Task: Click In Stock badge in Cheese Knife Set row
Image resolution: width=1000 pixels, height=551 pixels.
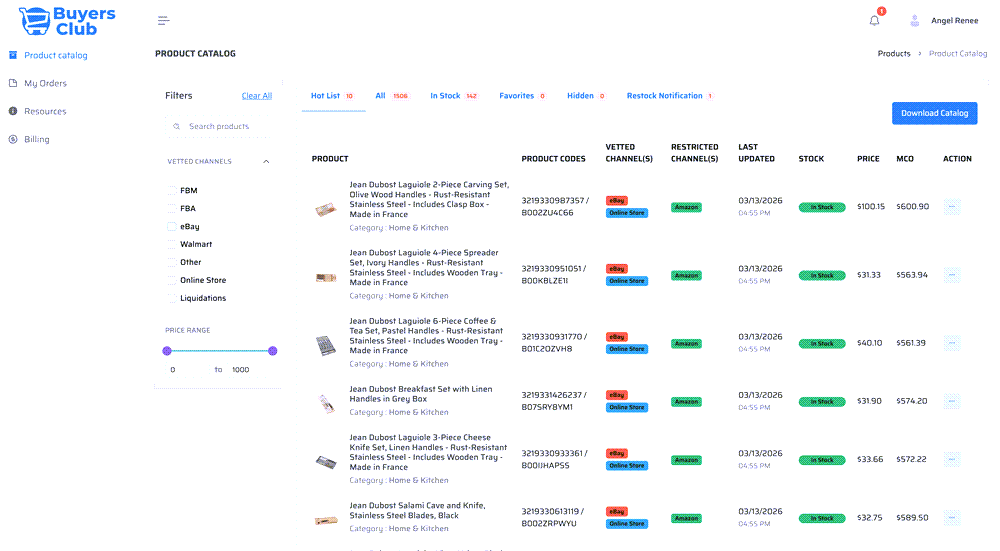Action: click(821, 460)
